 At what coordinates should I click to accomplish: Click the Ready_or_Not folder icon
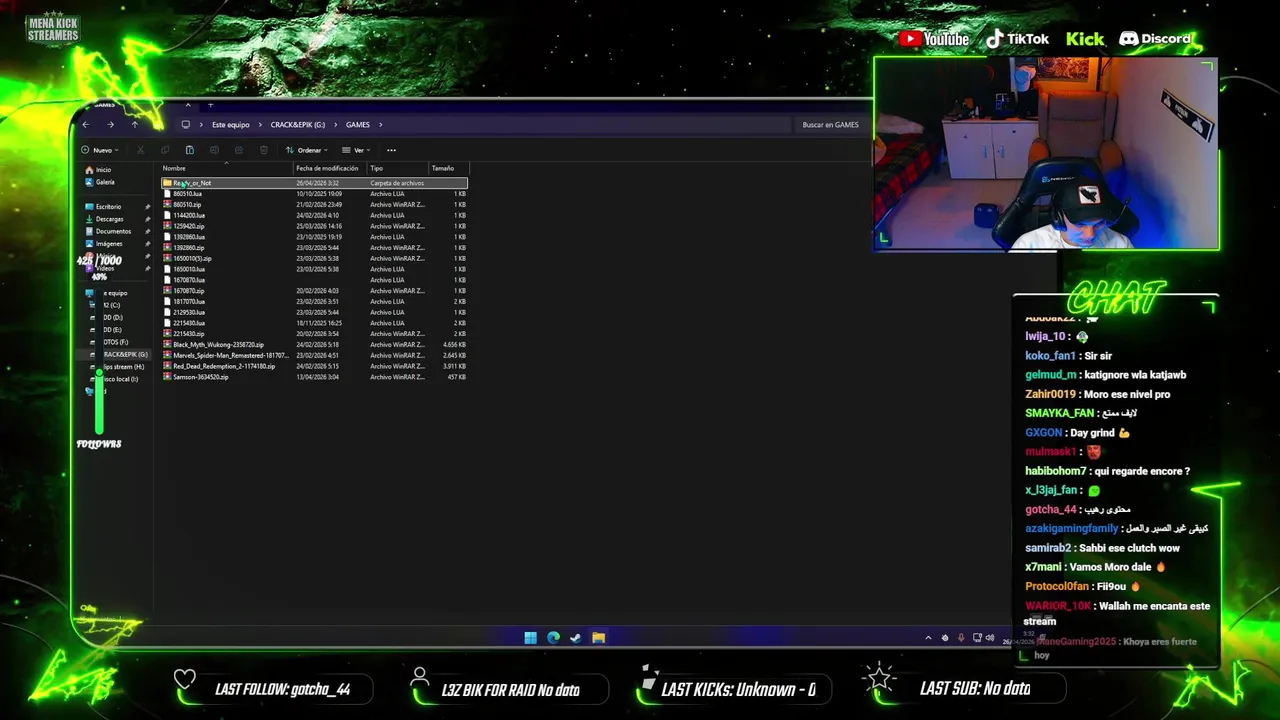point(167,183)
